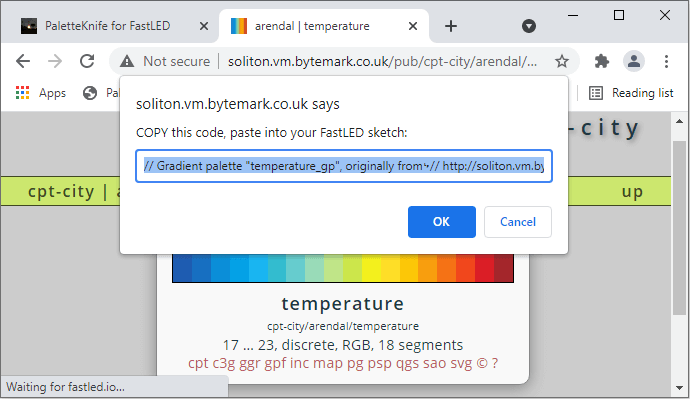The width and height of the screenshot is (690, 399).
Task: Click the scrollbar down arrow
Action: click(x=679, y=388)
